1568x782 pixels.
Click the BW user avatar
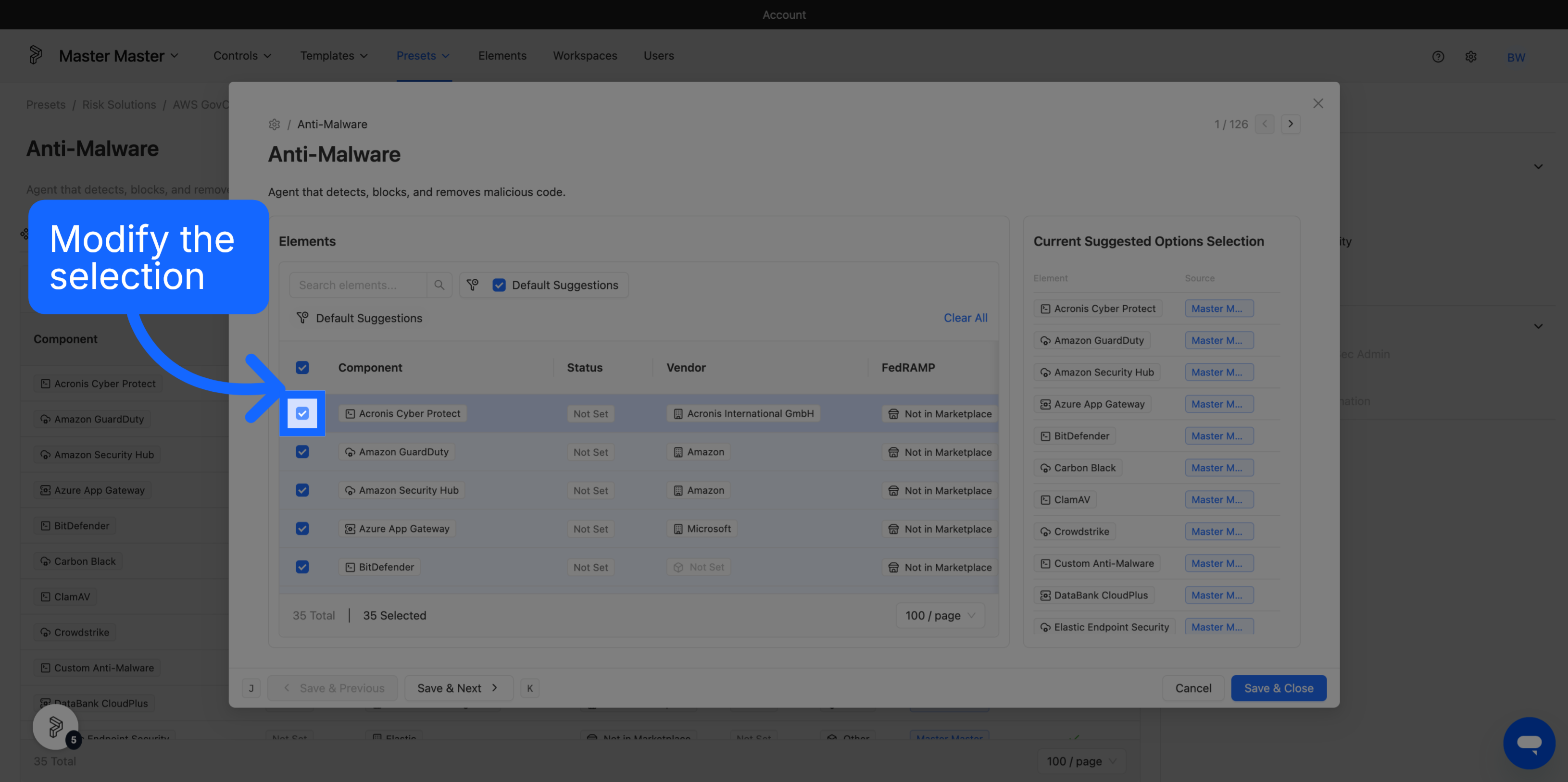click(x=1516, y=57)
